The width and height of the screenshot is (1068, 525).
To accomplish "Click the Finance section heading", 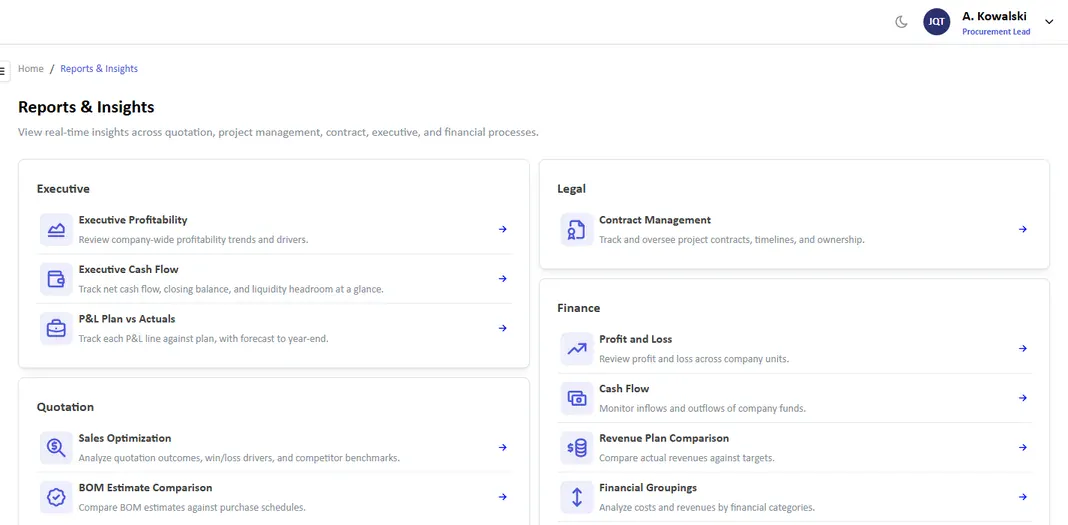I will coord(578,308).
